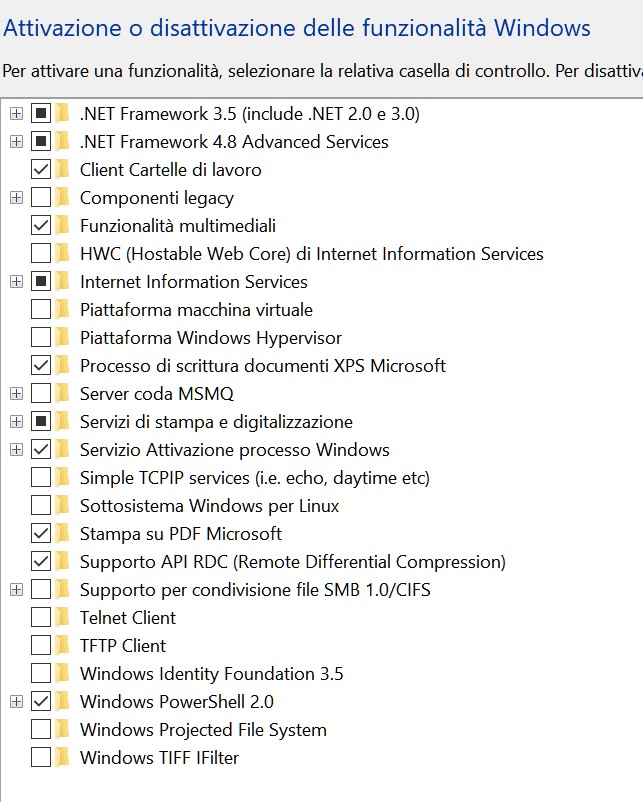643x802 pixels.
Task: Uncheck Supporto API RDC checkbox
Action: (x=41, y=562)
